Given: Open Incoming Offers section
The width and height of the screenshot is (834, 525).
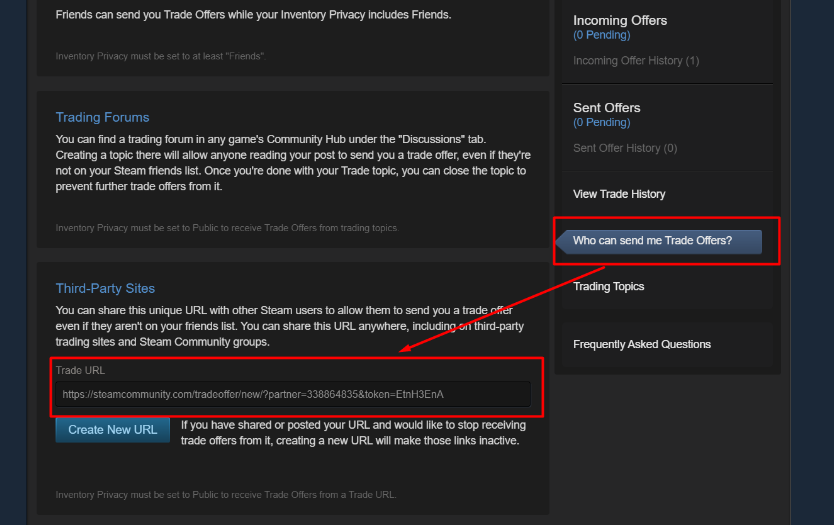Looking at the screenshot, I should click(620, 21).
